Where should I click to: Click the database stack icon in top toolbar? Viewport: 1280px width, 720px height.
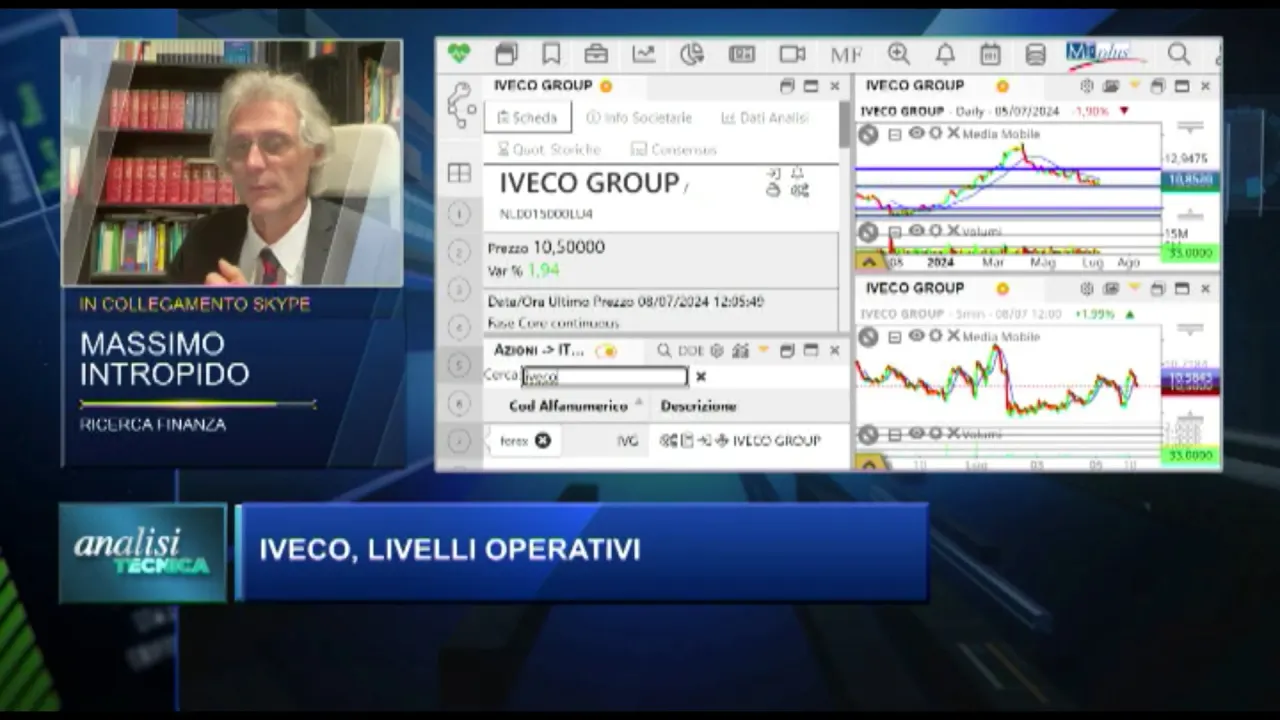pos(1036,54)
